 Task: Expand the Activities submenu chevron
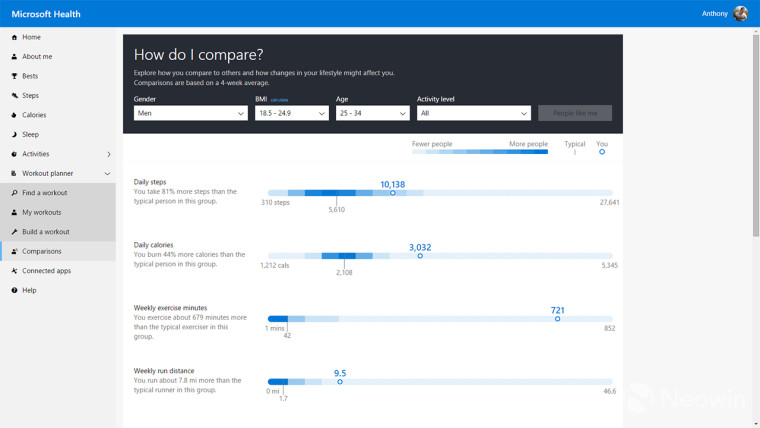coord(109,154)
